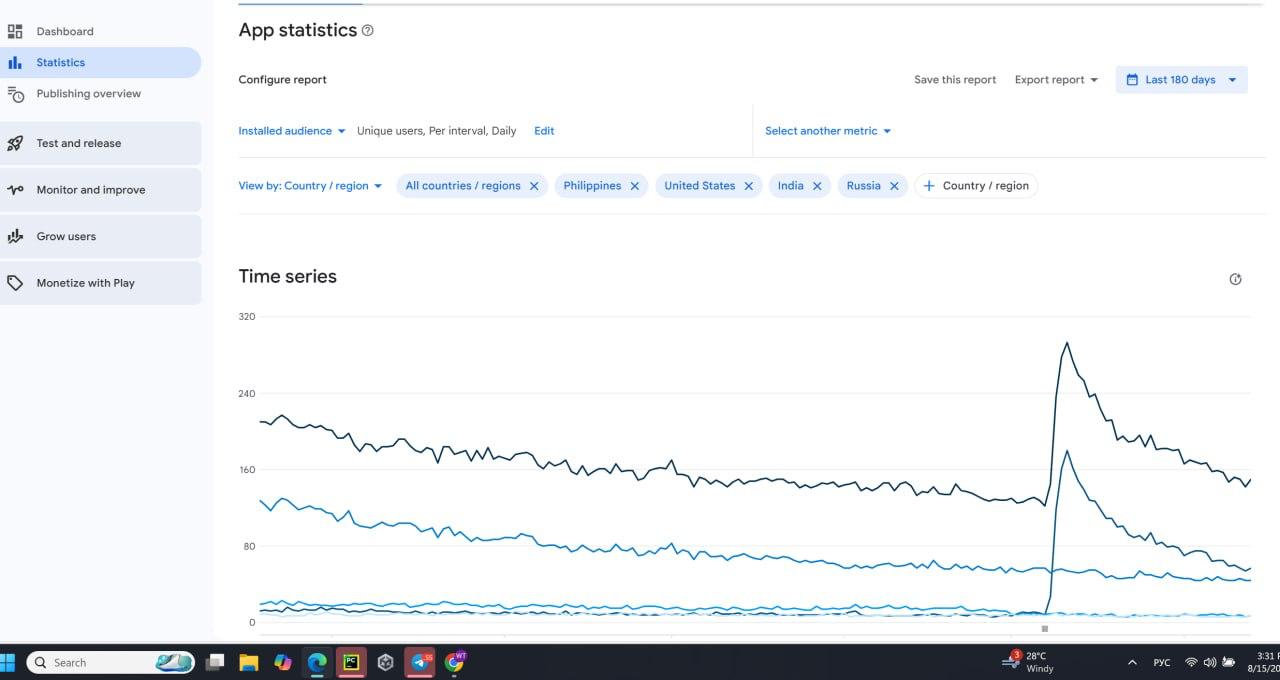Select the Test and release rocket icon

point(16,143)
